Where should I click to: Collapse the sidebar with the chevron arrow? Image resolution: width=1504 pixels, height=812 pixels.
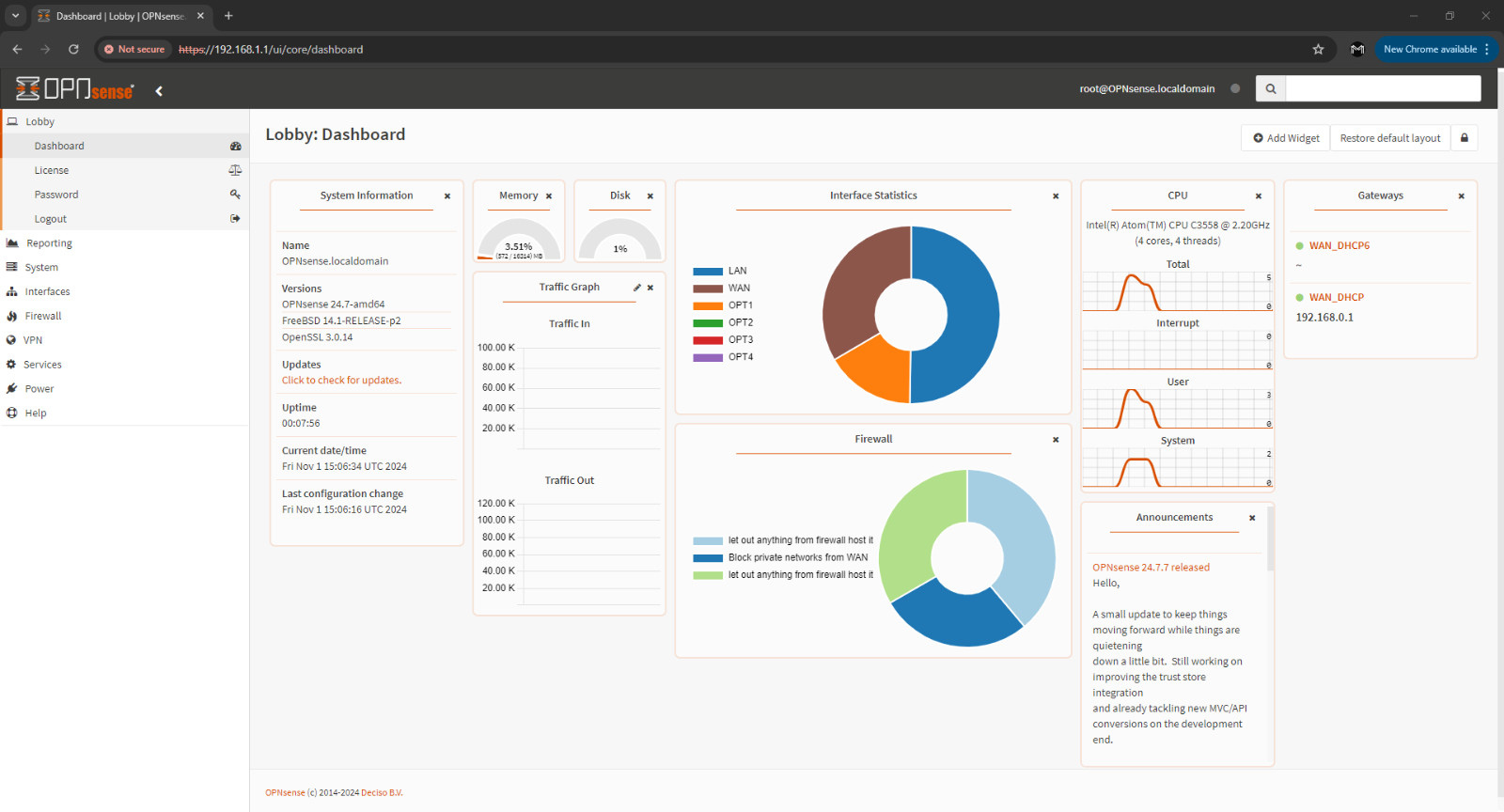click(x=159, y=91)
